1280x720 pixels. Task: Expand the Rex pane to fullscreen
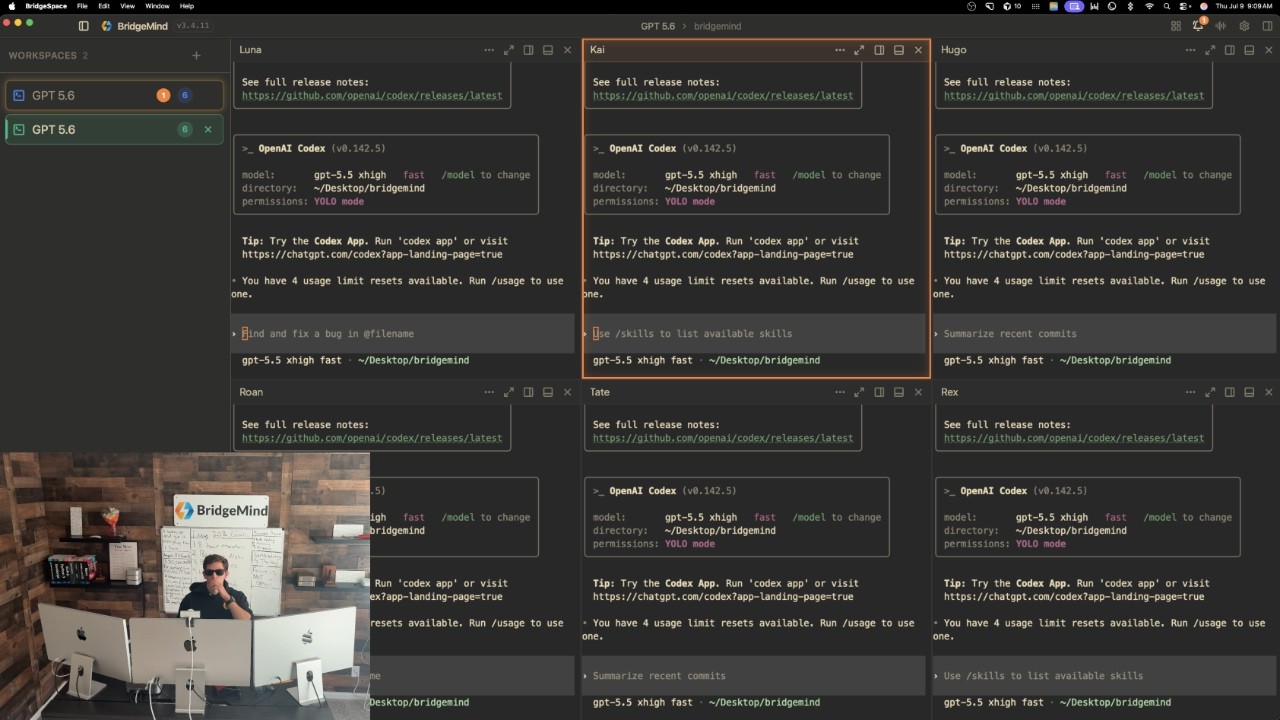(x=1210, y=392)
